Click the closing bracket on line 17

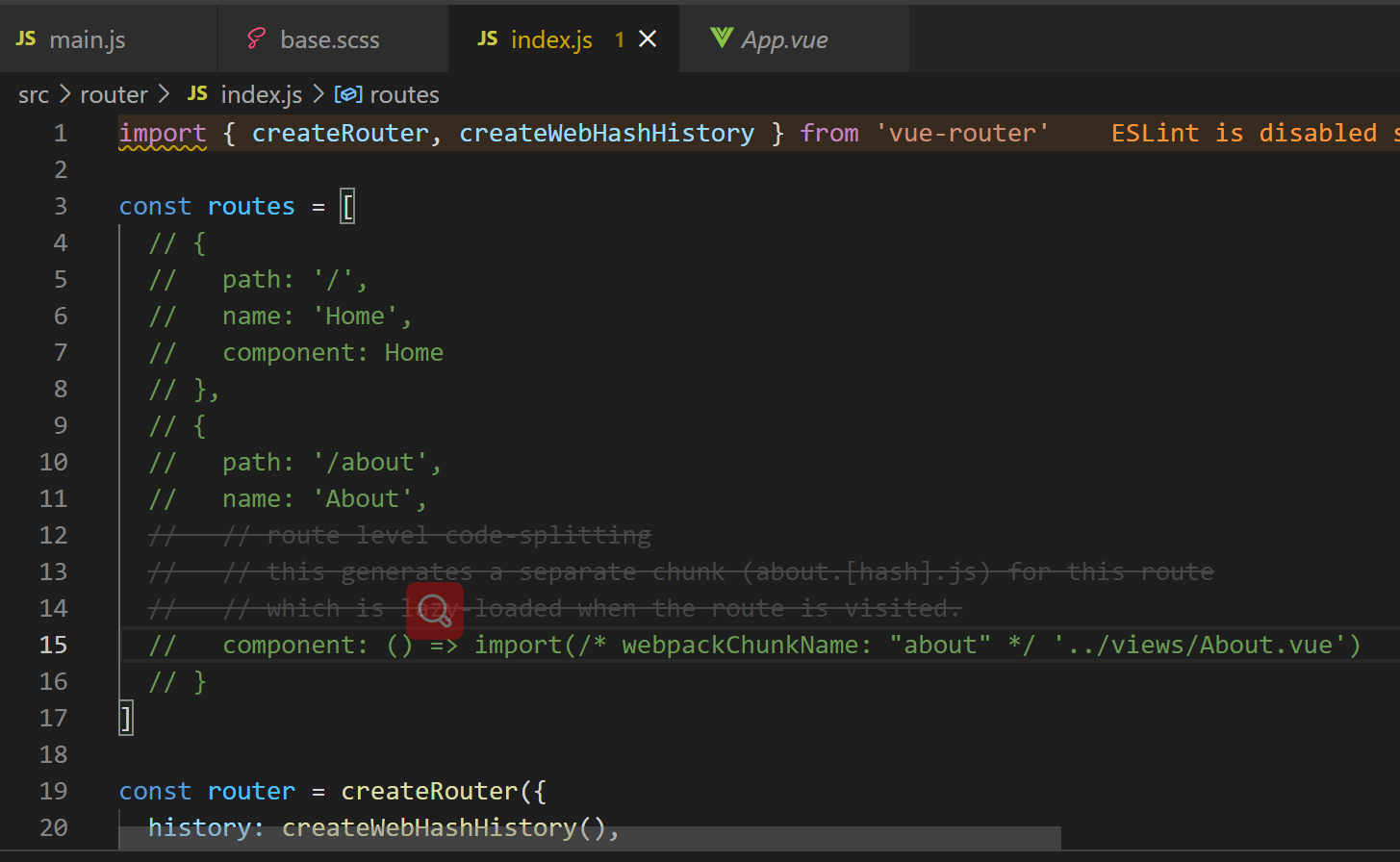[126, 719]
